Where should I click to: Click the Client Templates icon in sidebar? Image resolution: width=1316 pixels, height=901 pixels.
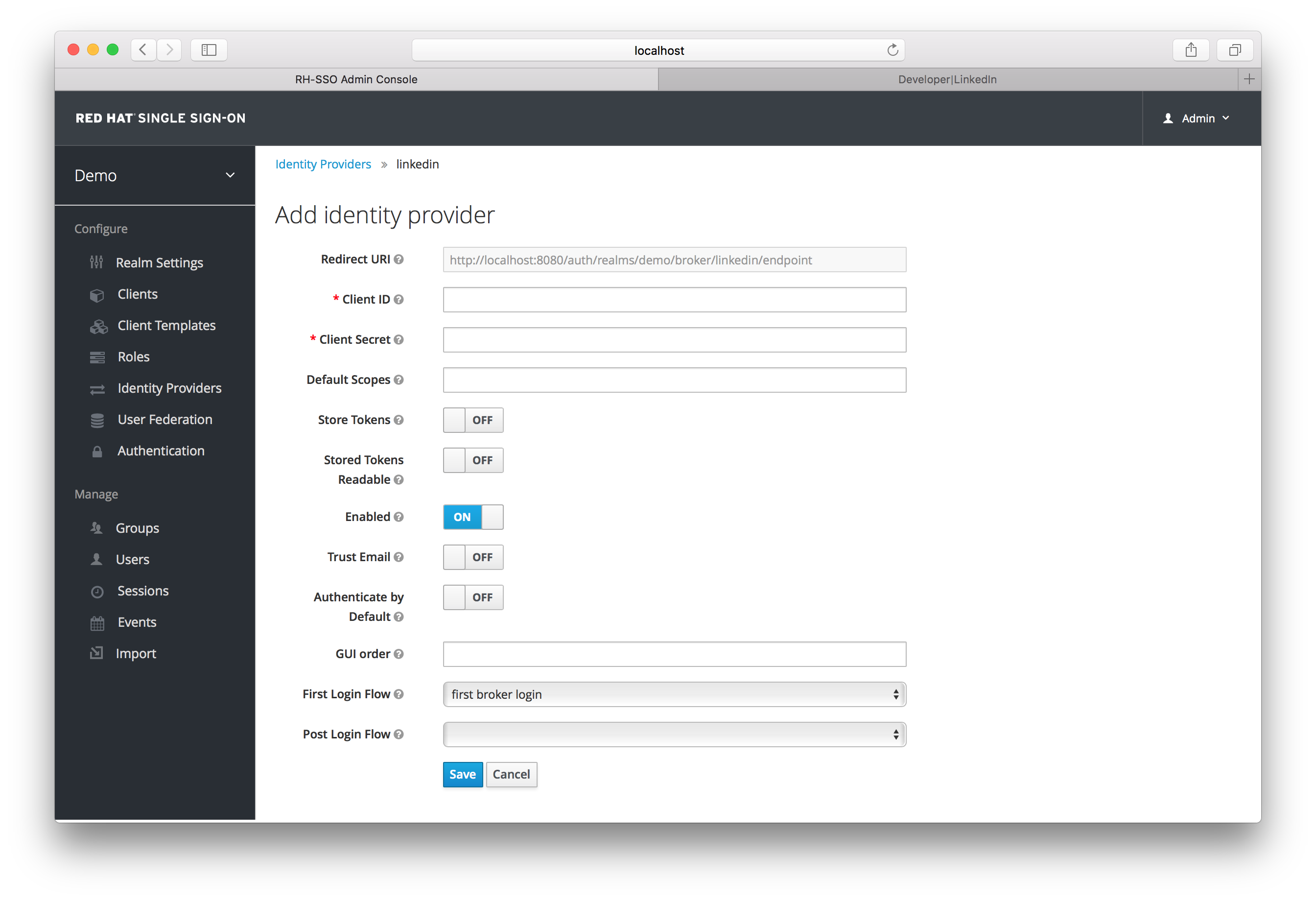click(x=97, y=324)
